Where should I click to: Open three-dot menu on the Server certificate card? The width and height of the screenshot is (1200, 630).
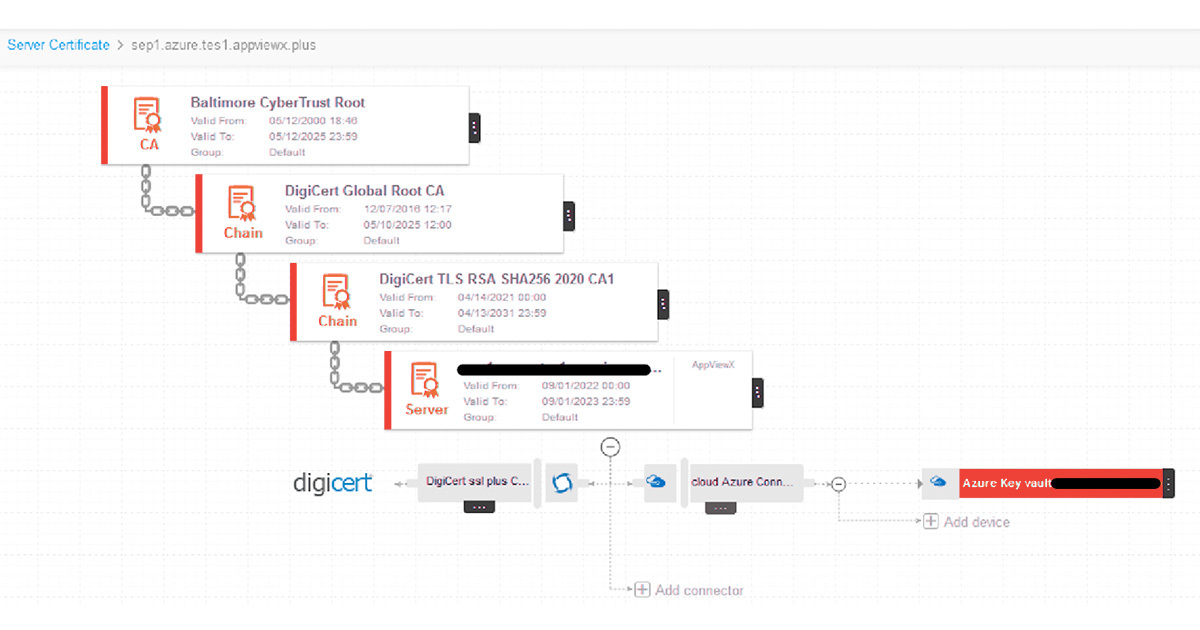pos(757,392)
